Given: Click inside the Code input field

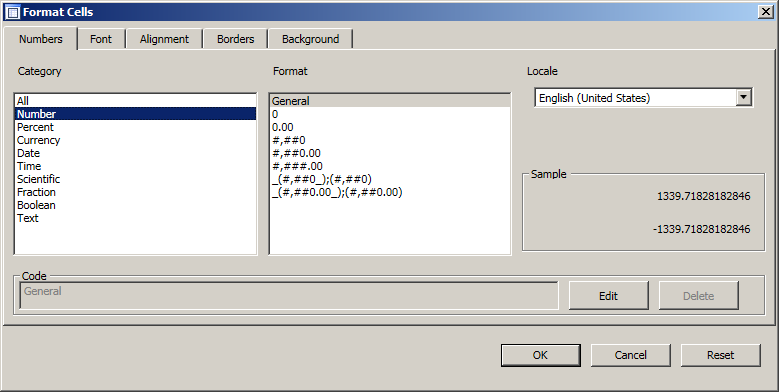Looking at the screenshot, I should [x=289, y=296].
